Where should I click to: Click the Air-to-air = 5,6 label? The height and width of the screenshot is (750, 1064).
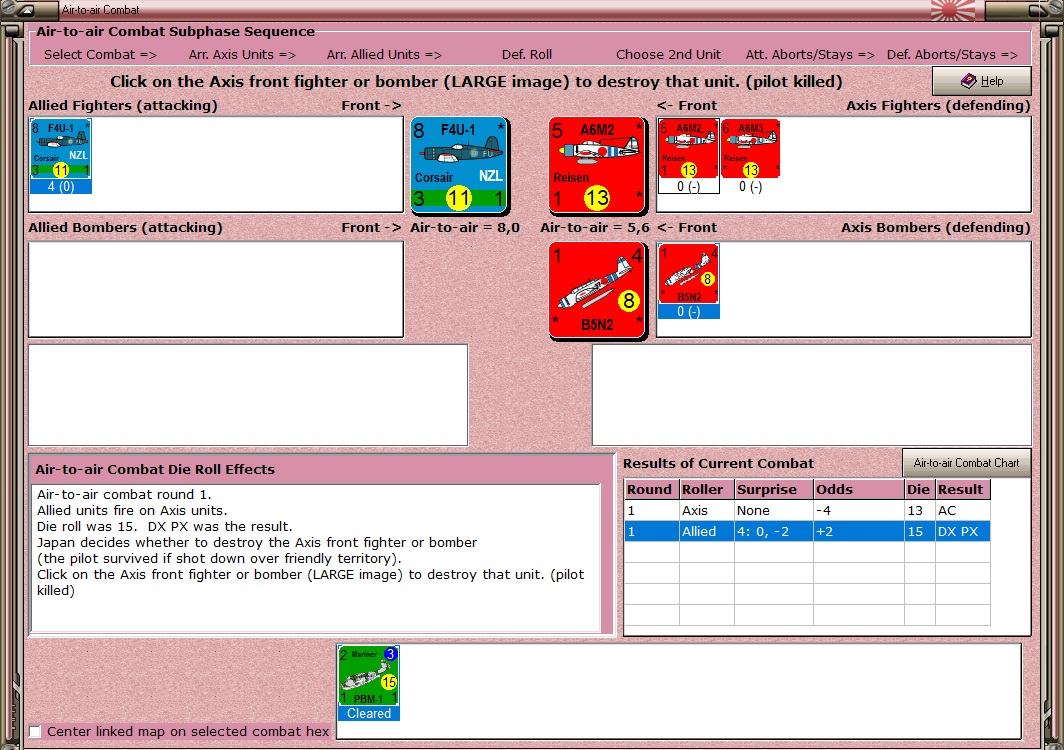tap(595, 227)
